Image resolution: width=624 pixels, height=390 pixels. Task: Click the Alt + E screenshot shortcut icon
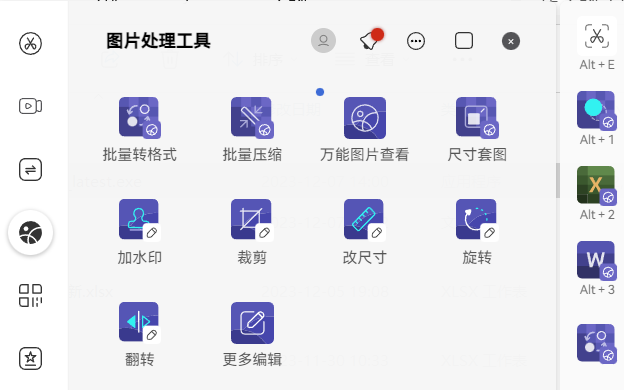coord(597,36)
